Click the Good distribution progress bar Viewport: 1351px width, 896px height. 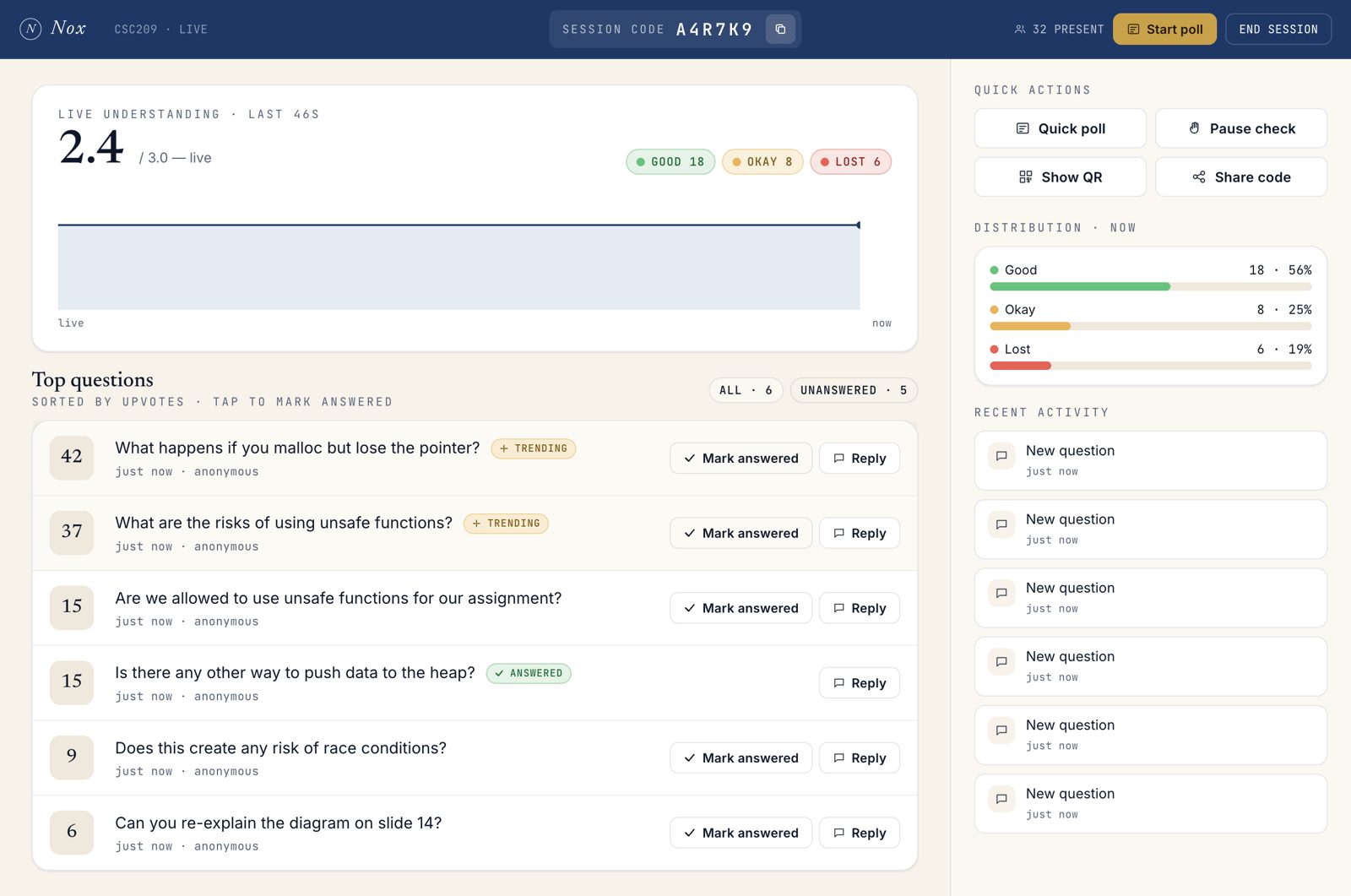tap(1150, 287)
